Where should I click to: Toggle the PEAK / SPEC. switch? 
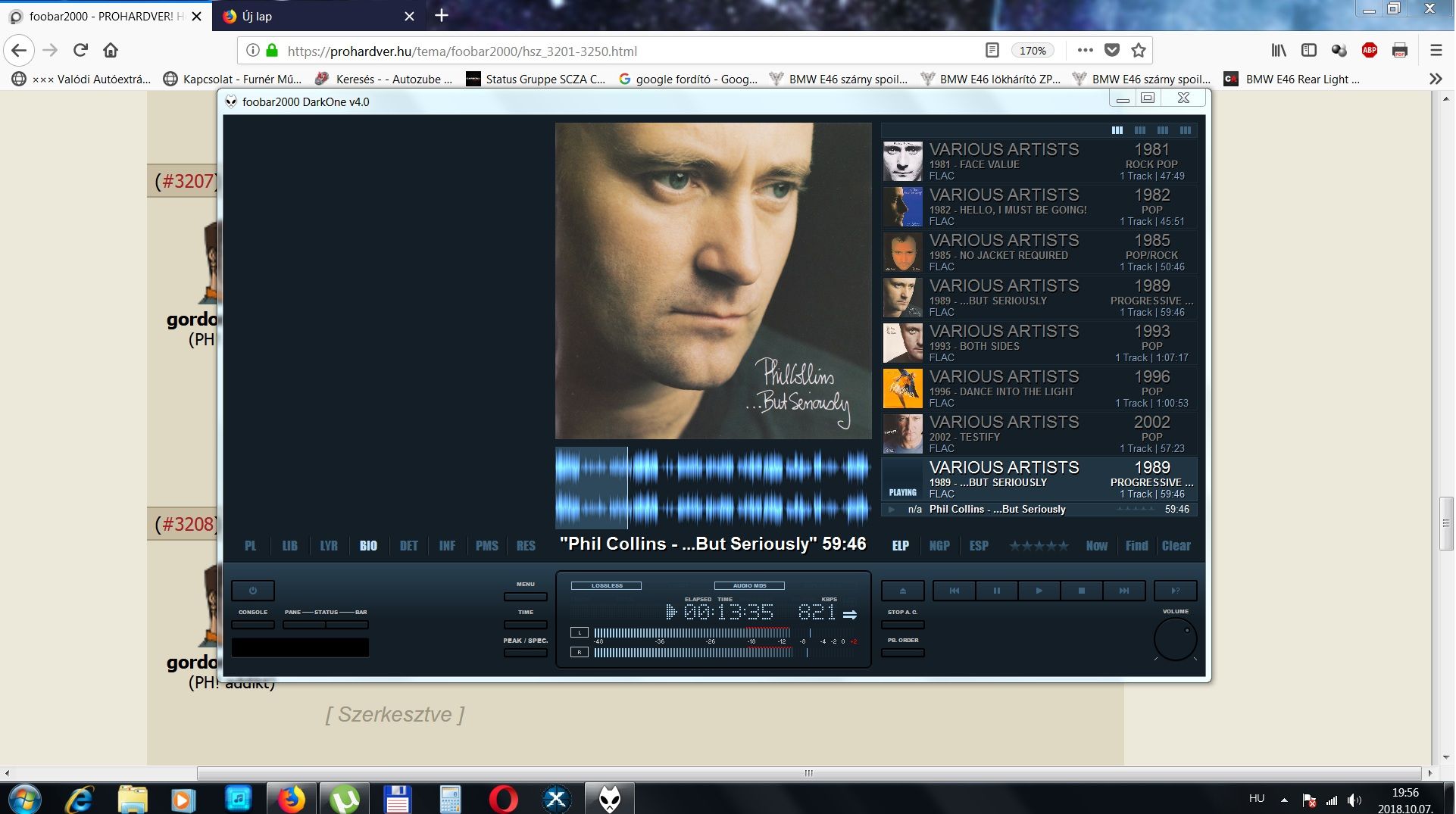(x=526, y=653)
